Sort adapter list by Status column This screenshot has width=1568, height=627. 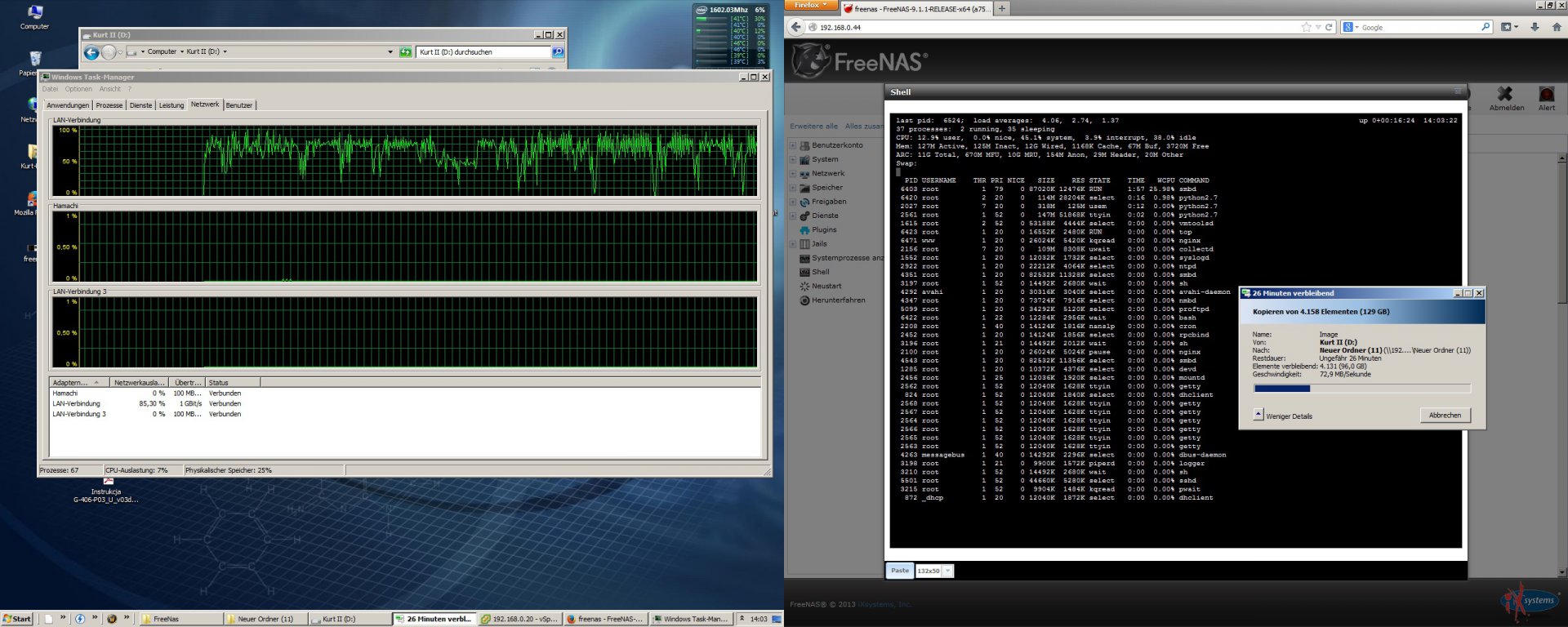click(x=233, y=382)
